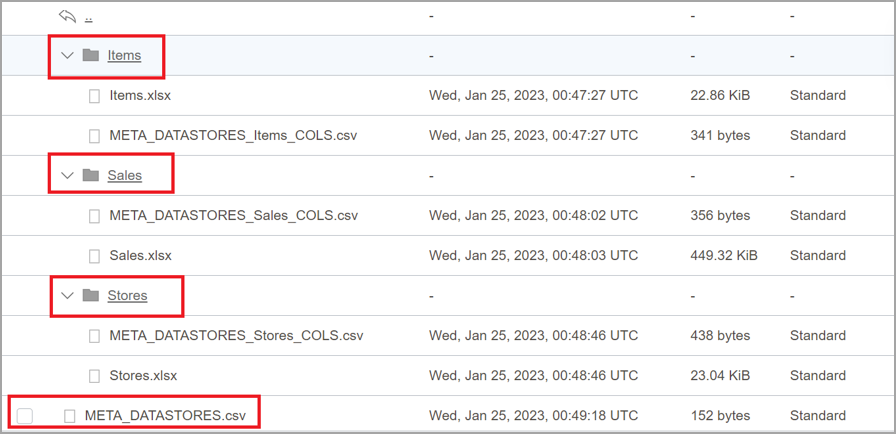Screen dimensions: 896x434
Task: Click the file icon beside Stores.xlsx
Action: click(95, 376)
